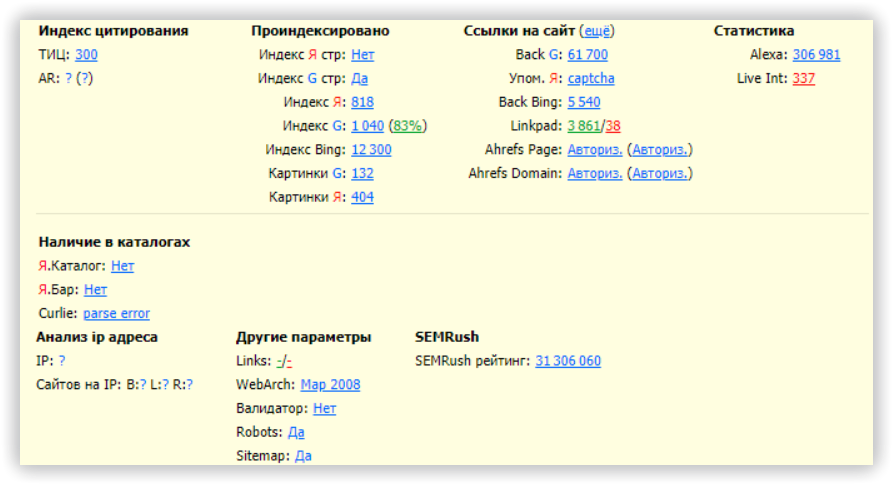Image resolution: width=893 pixels, height=485 pixels.
Task: Open Alexa rank 306 981
Action: (816, 55)
